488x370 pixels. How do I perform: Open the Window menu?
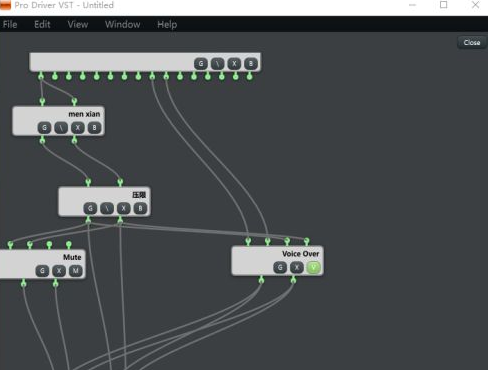point(122,24)
